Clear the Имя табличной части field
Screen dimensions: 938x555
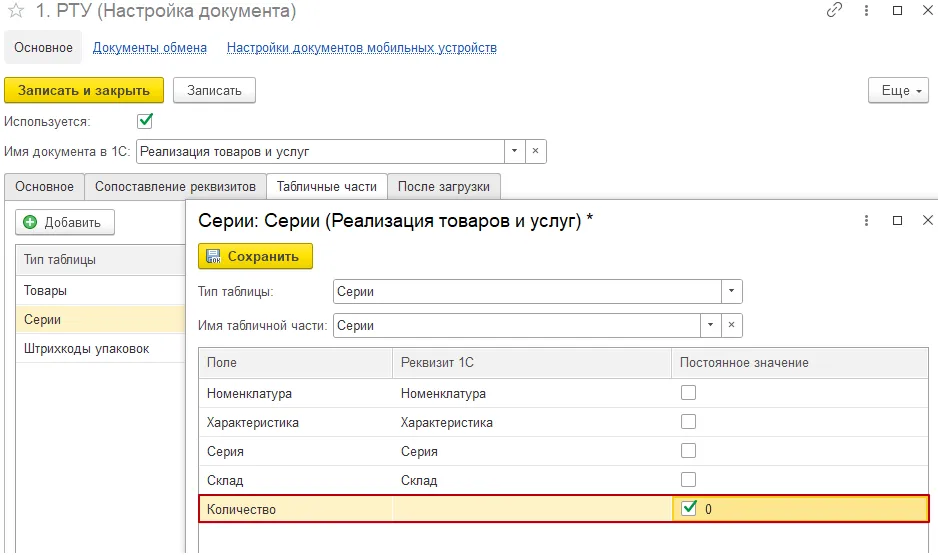[731, 325]
